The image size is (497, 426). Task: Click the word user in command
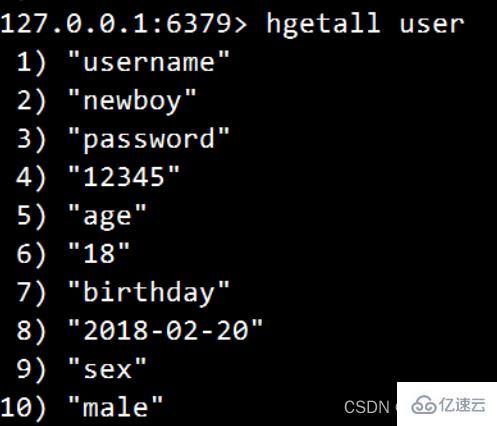click(x=432, y=25)
